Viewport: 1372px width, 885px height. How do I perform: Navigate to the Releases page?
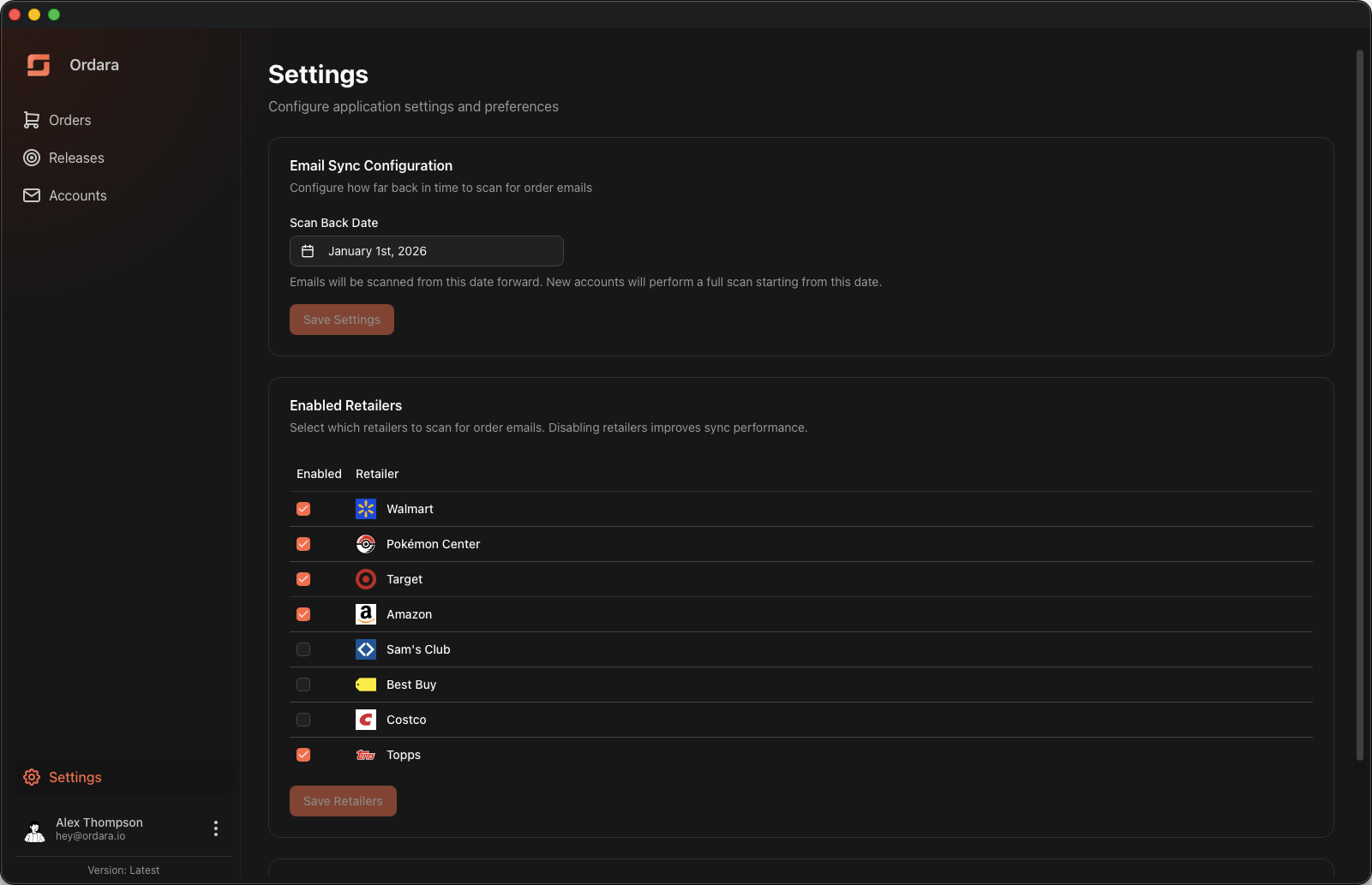(x=75, y=158)
